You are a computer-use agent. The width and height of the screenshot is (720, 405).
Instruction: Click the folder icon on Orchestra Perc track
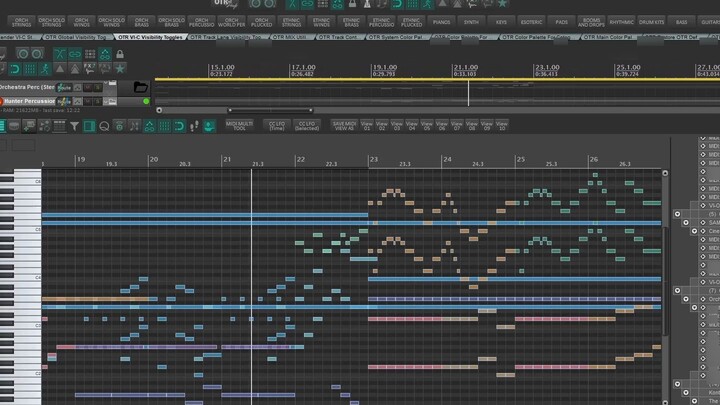[x=140, y=88]
